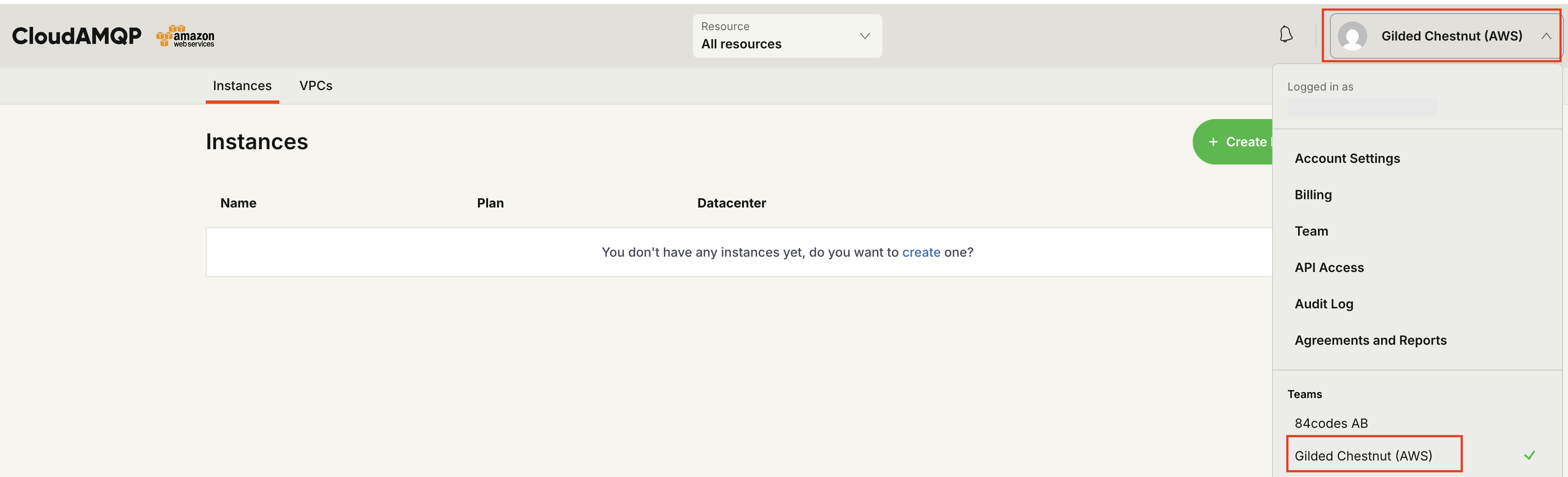Click the Teams section label

1304,394
